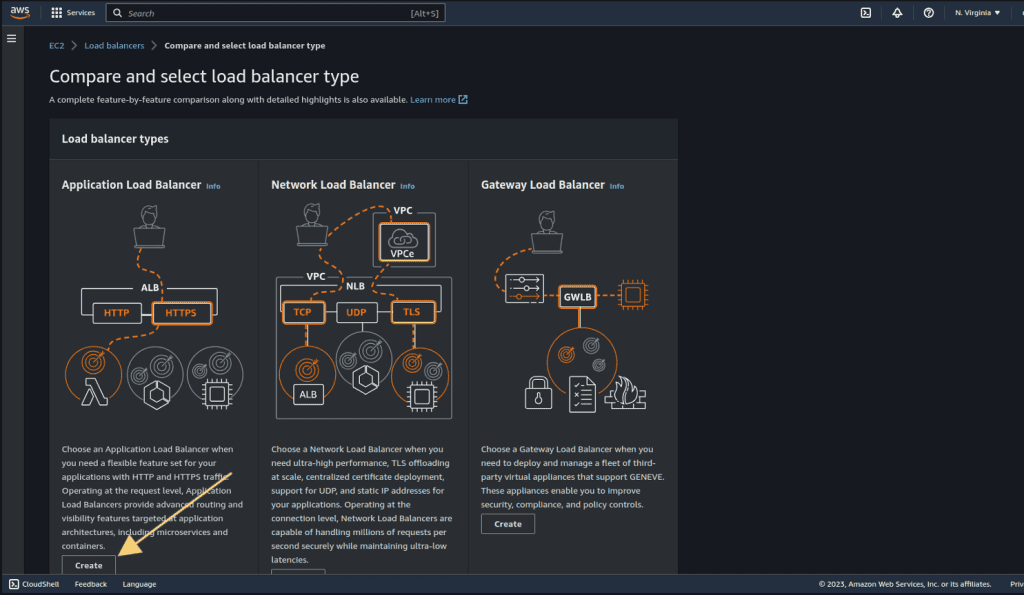Open Info for Network Load Balancer

click(407, 186)
